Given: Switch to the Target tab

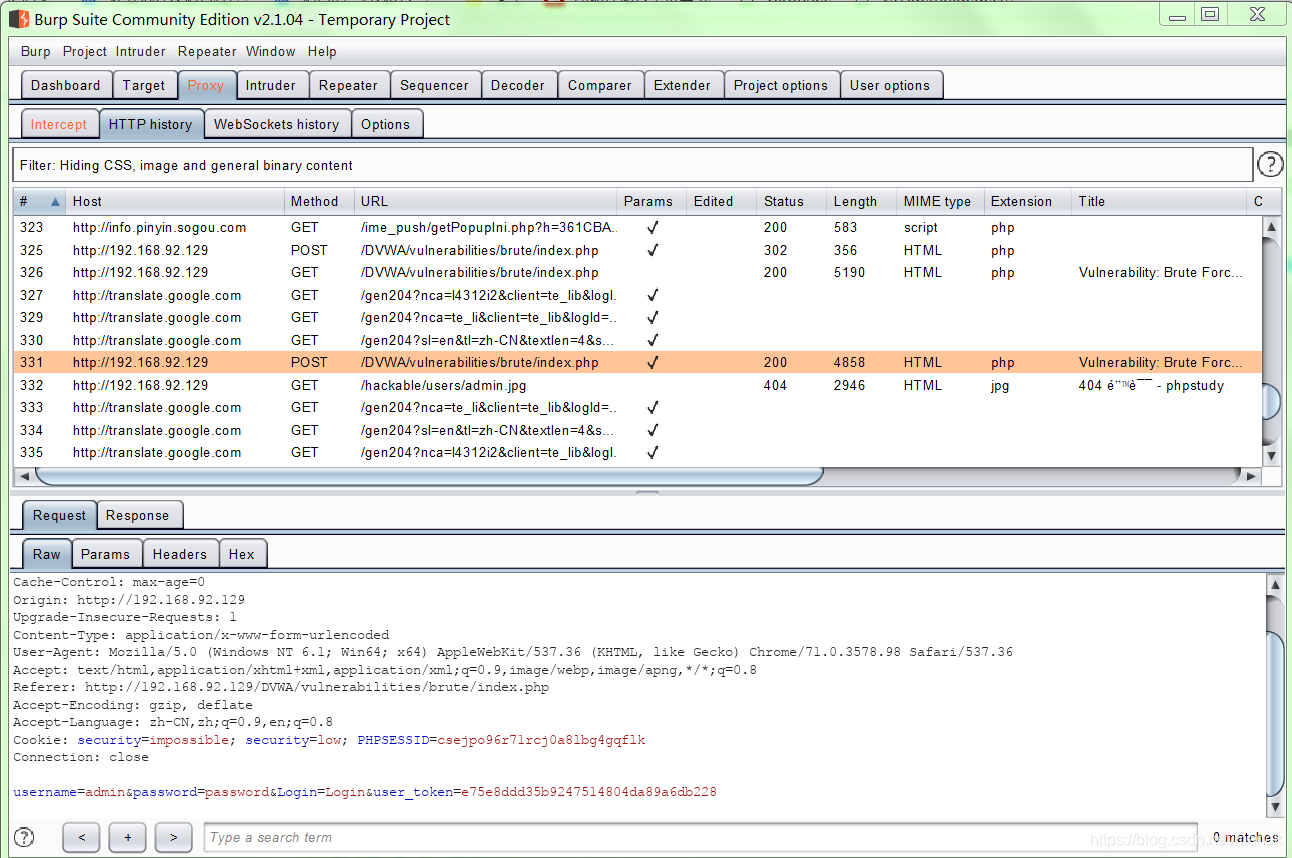Looking at the screenshot, I should coord(144,85).
